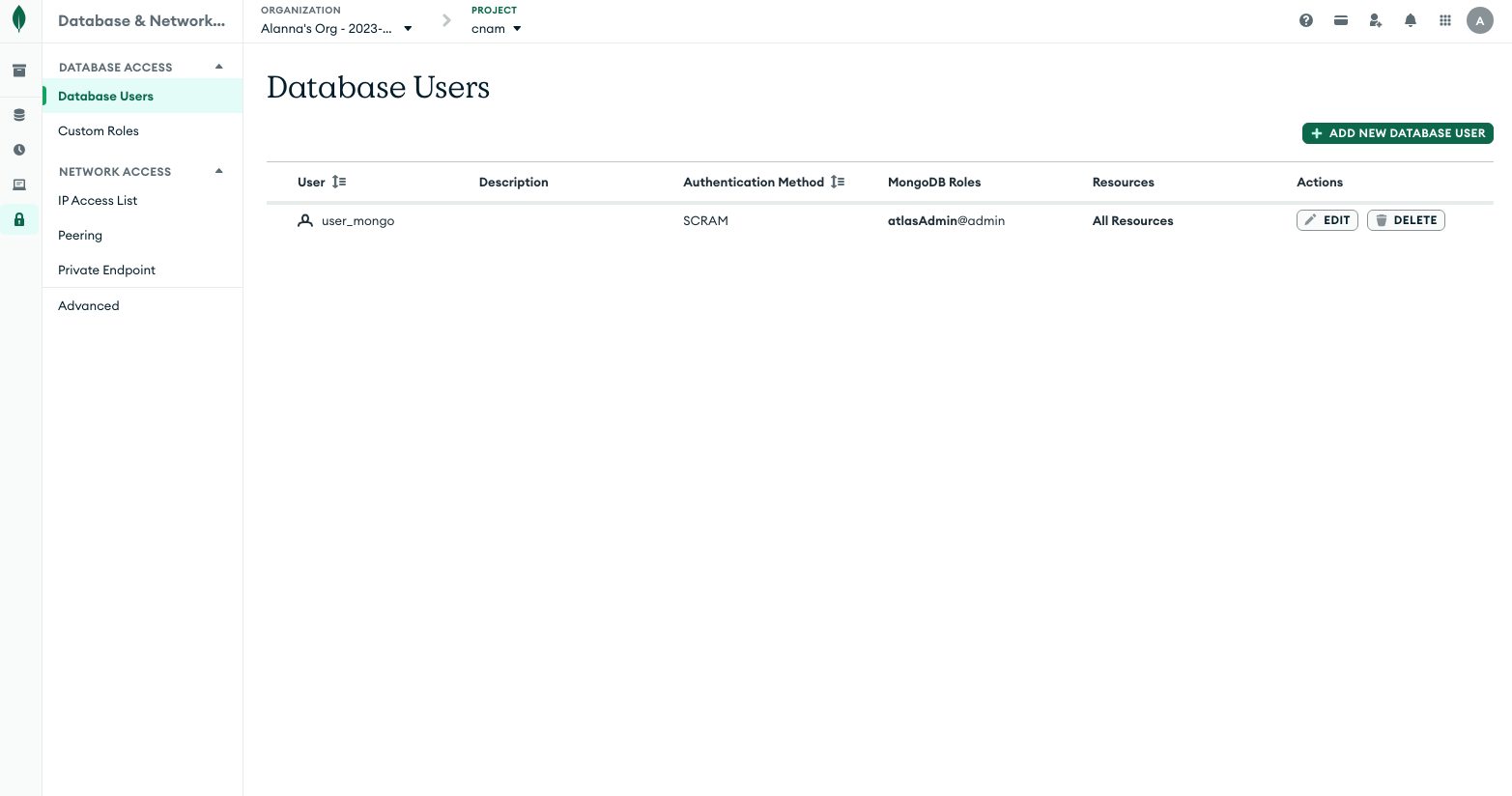Sort by Authentication Method column
Viewport: 1512px width, 796px height.
(x=838, y=182)
